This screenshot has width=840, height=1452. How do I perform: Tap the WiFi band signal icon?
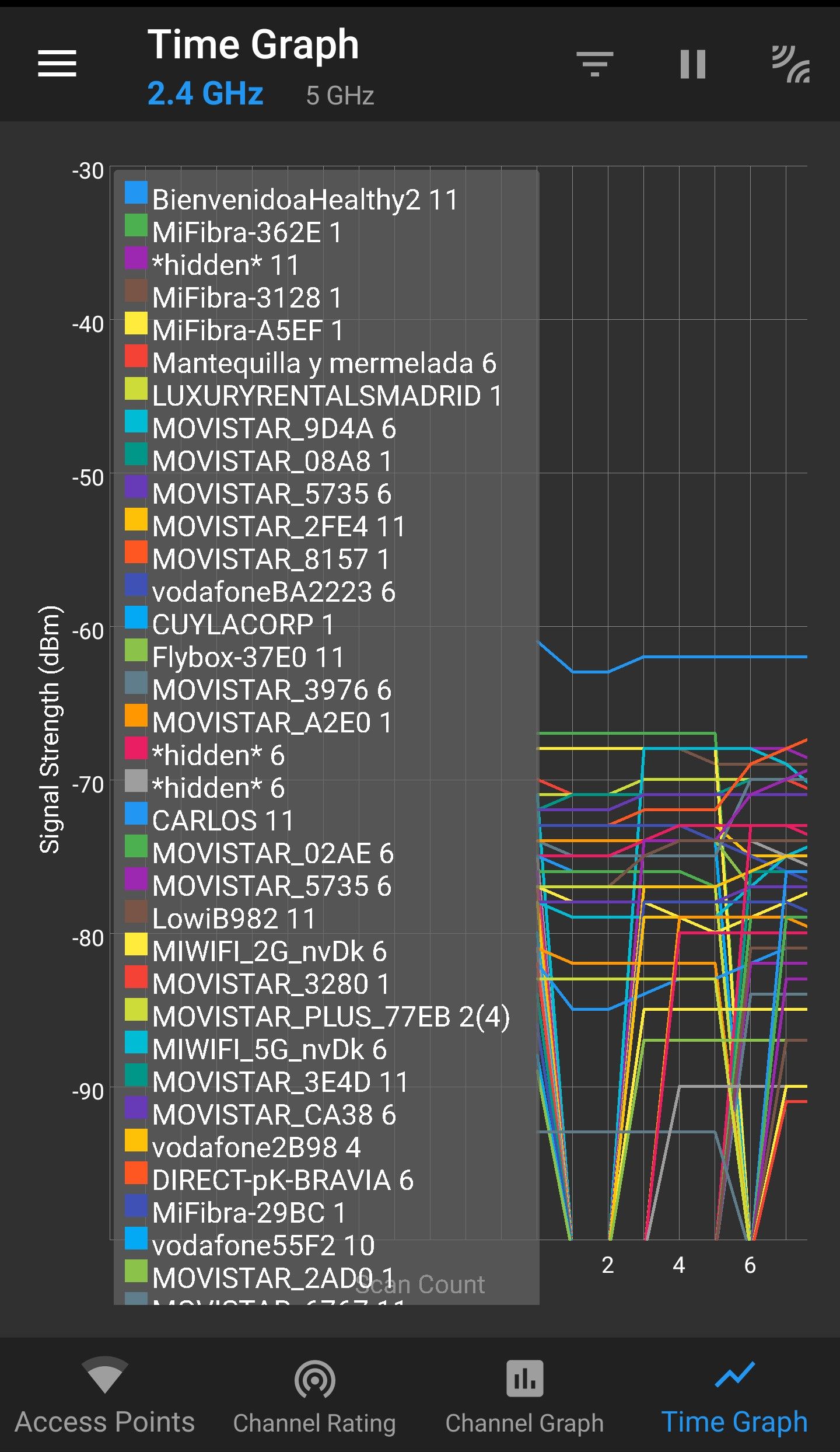pyautogui.click(x=790, y=64)
